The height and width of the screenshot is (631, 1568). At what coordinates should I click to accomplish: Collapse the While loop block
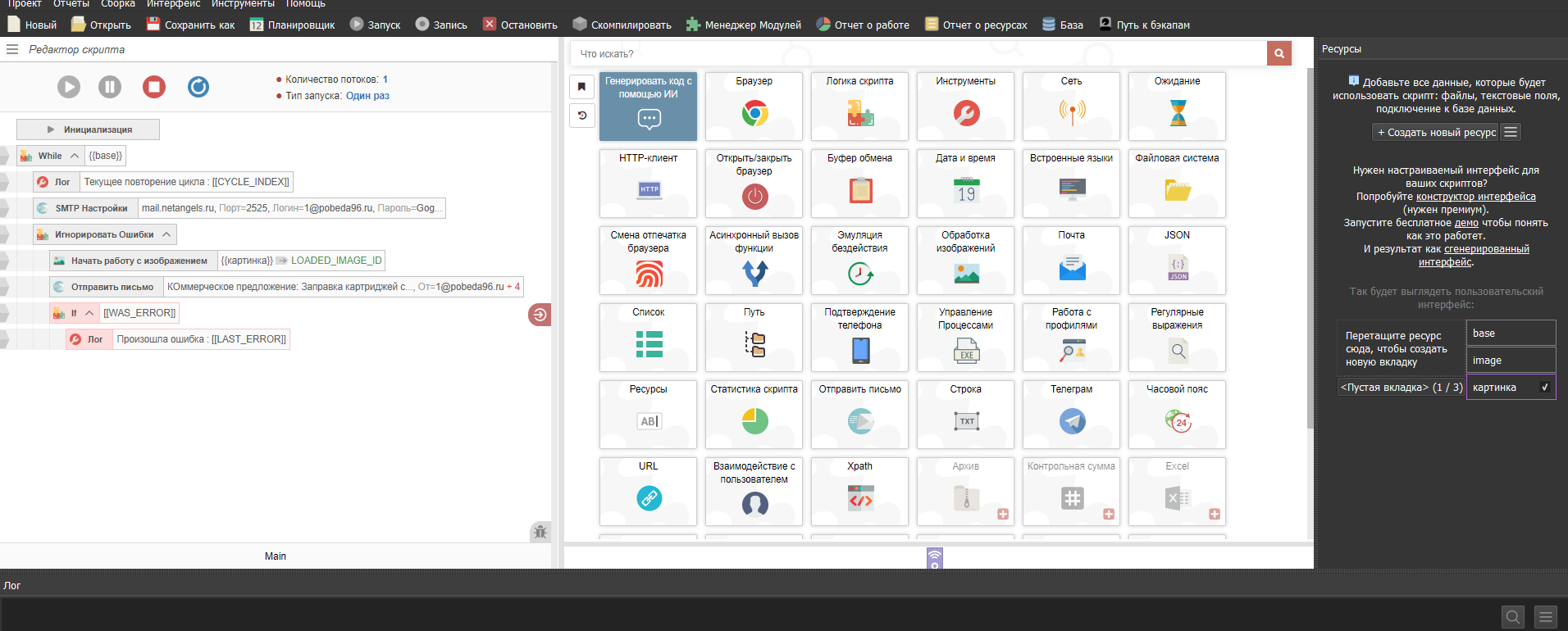[x=75, y=156]
